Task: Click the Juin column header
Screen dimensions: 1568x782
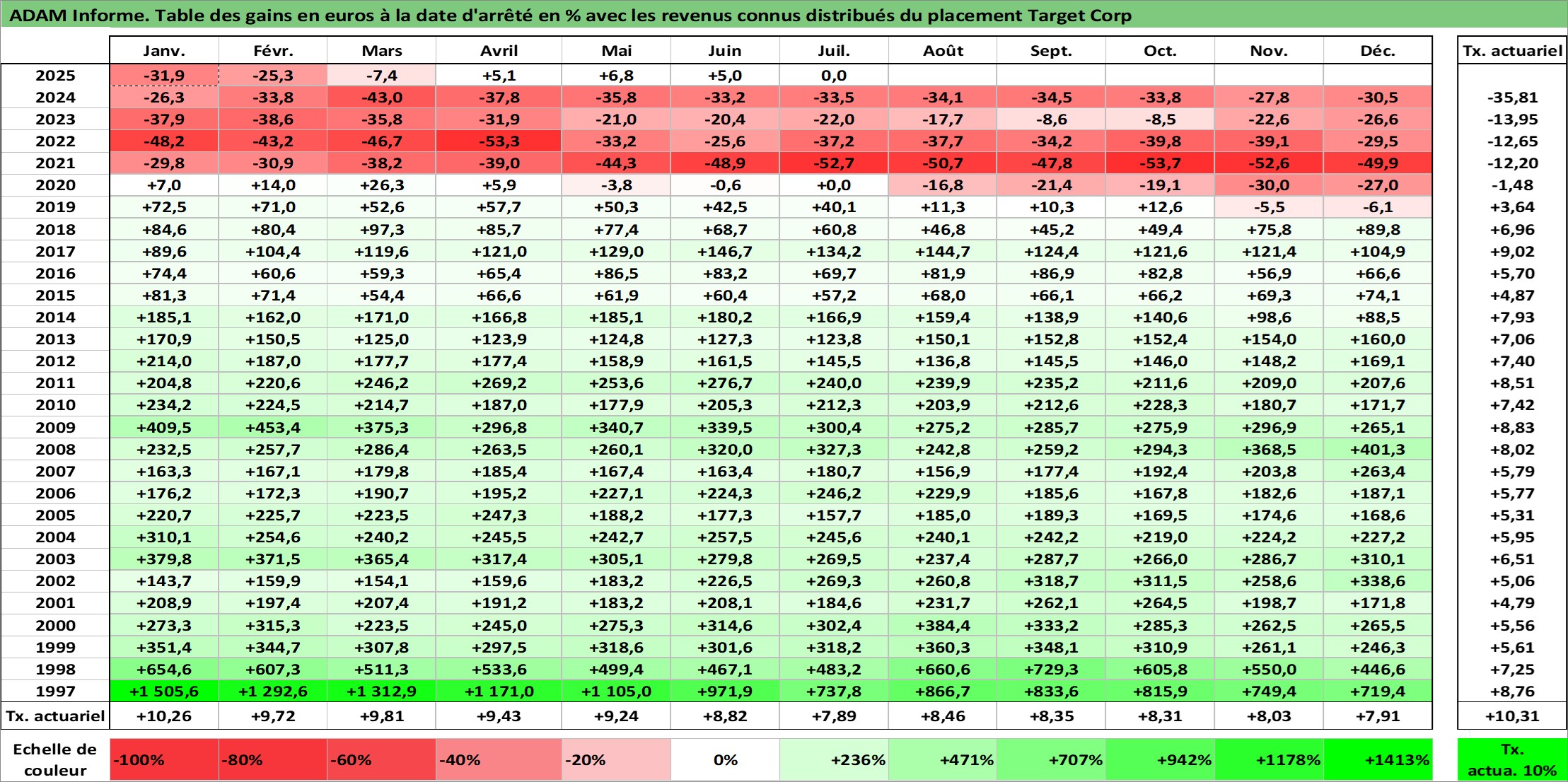Action: 725,50
